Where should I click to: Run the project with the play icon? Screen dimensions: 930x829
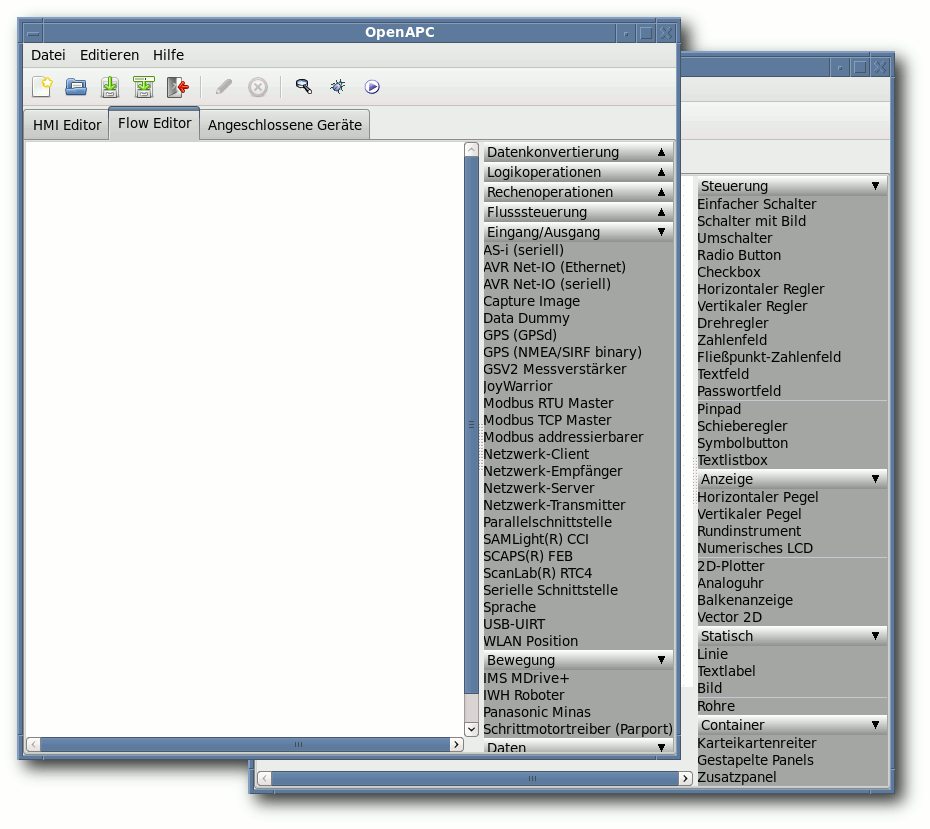tap(372, 87)
